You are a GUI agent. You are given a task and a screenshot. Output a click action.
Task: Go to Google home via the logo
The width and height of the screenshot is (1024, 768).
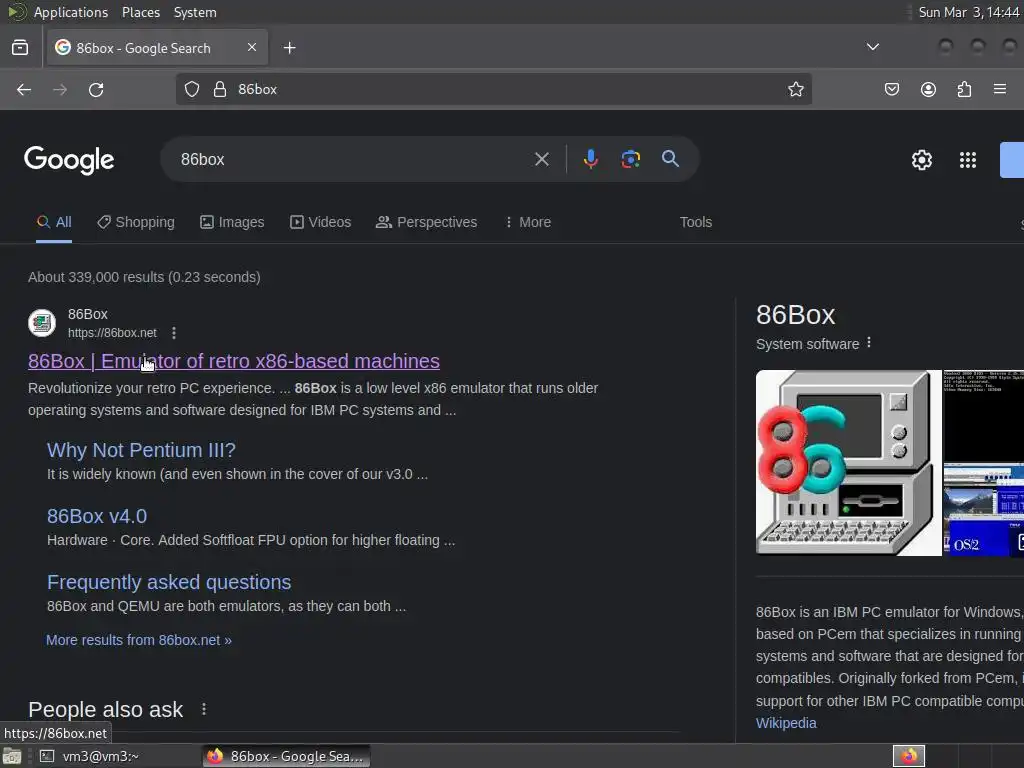point(69,160)
